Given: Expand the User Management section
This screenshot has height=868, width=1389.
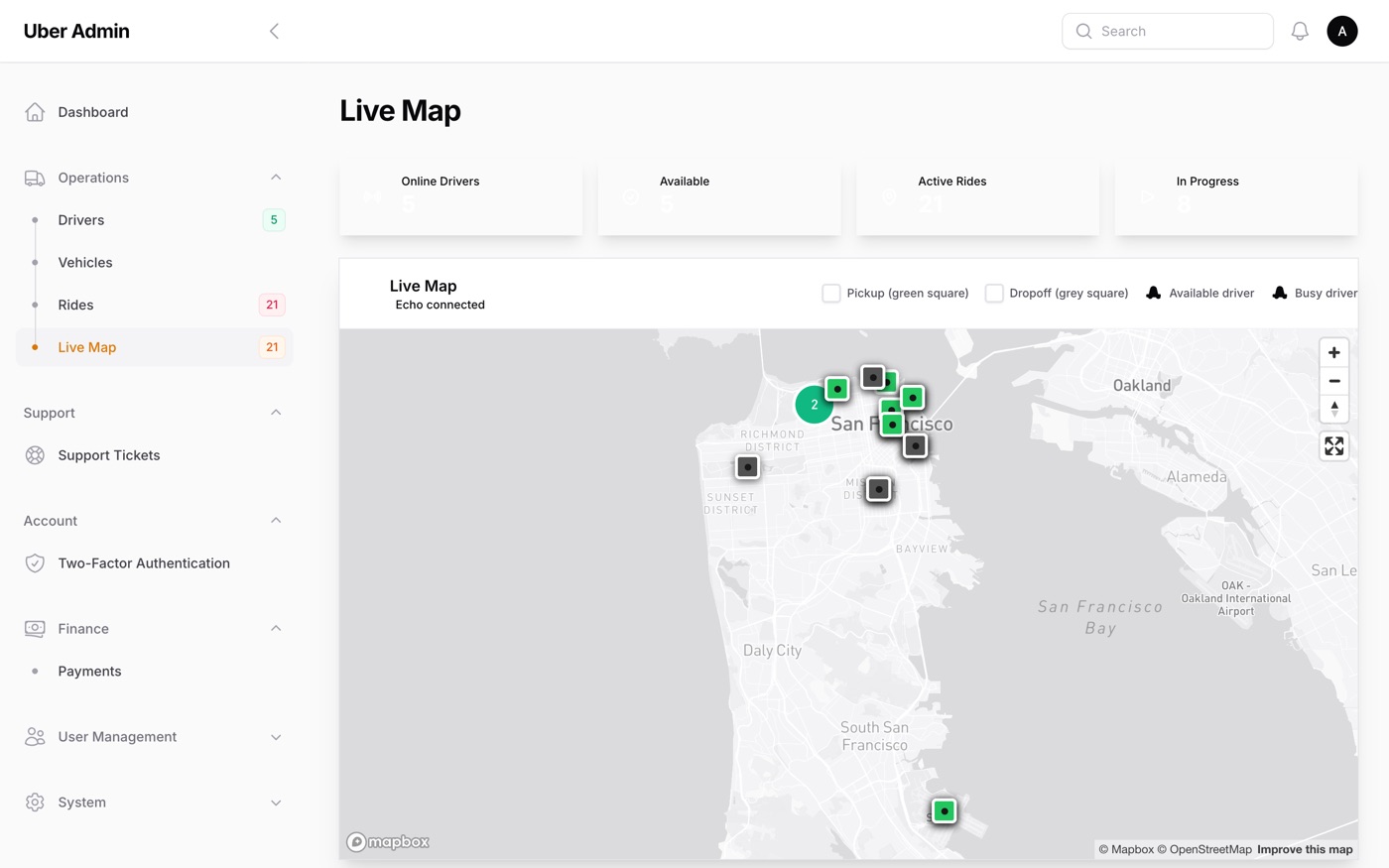Looking at the screenshot, I should [x=276, y=737].
